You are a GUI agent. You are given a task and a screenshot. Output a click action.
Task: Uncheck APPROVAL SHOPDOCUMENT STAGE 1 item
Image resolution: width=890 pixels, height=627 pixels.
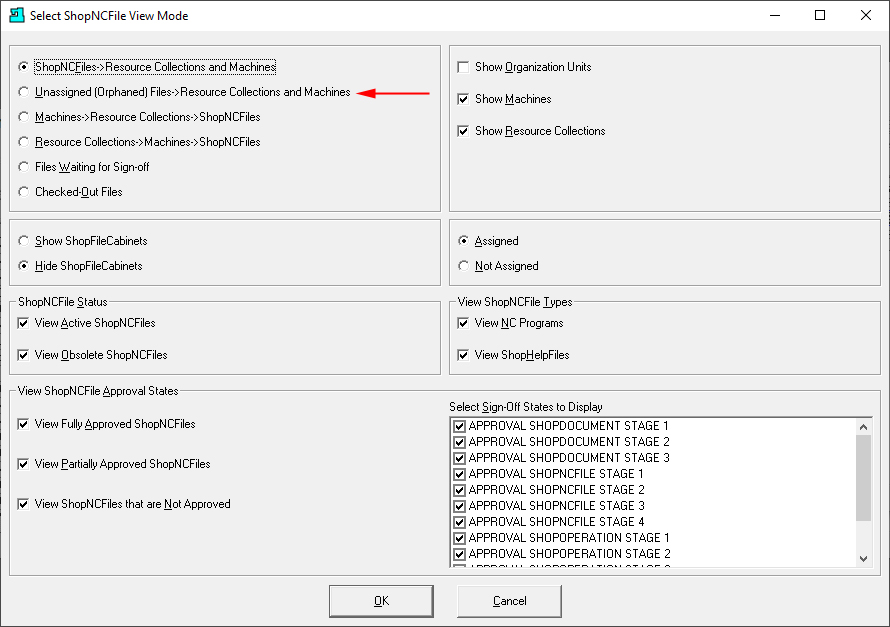click(460, 426)
